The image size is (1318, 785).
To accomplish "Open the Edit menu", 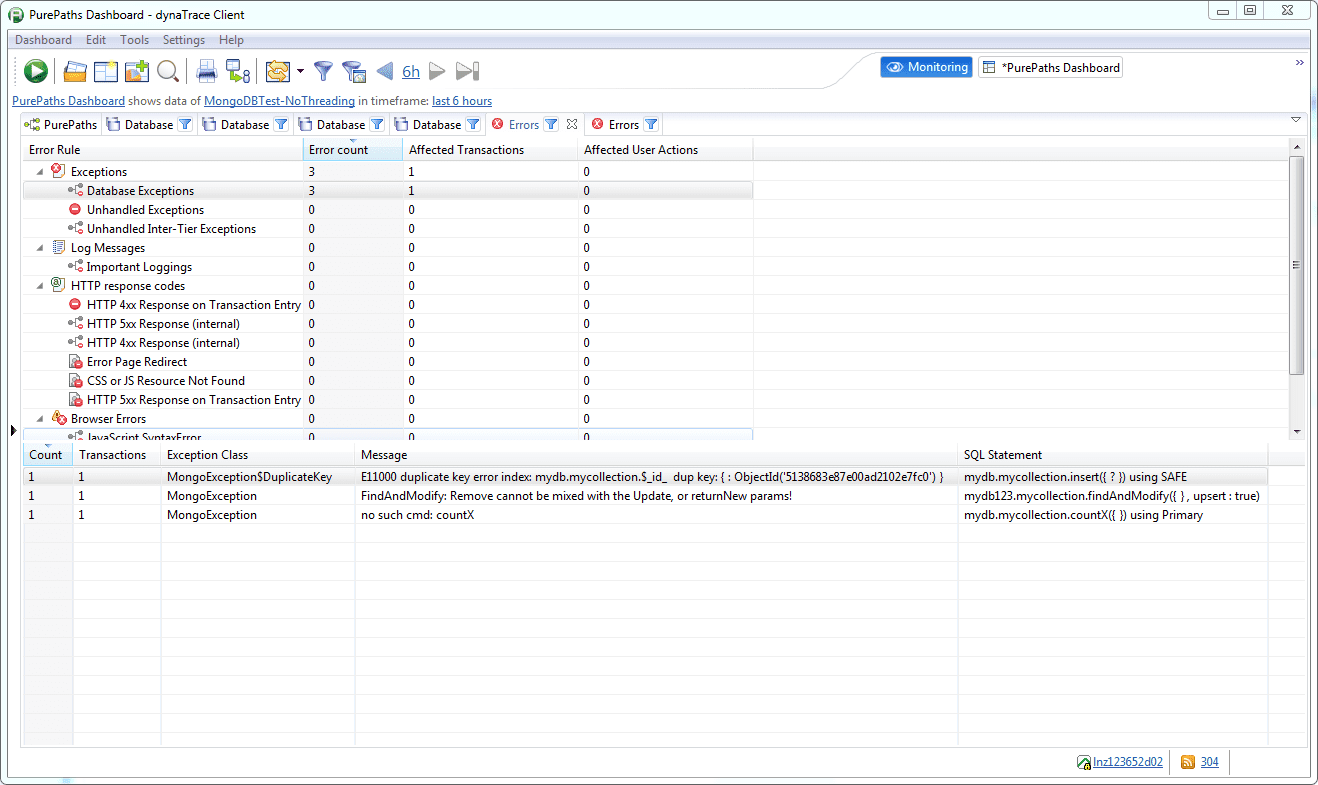I will (x=96, y=40).
